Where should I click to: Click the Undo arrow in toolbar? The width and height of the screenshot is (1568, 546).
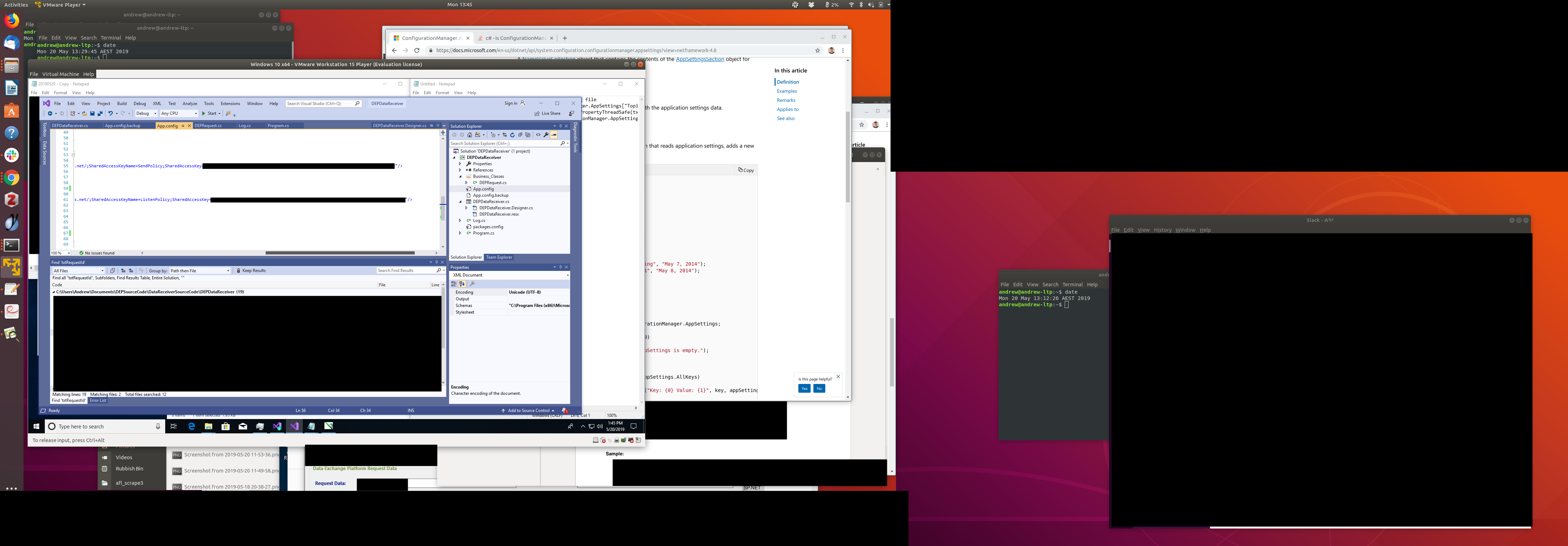pos(110,113)
